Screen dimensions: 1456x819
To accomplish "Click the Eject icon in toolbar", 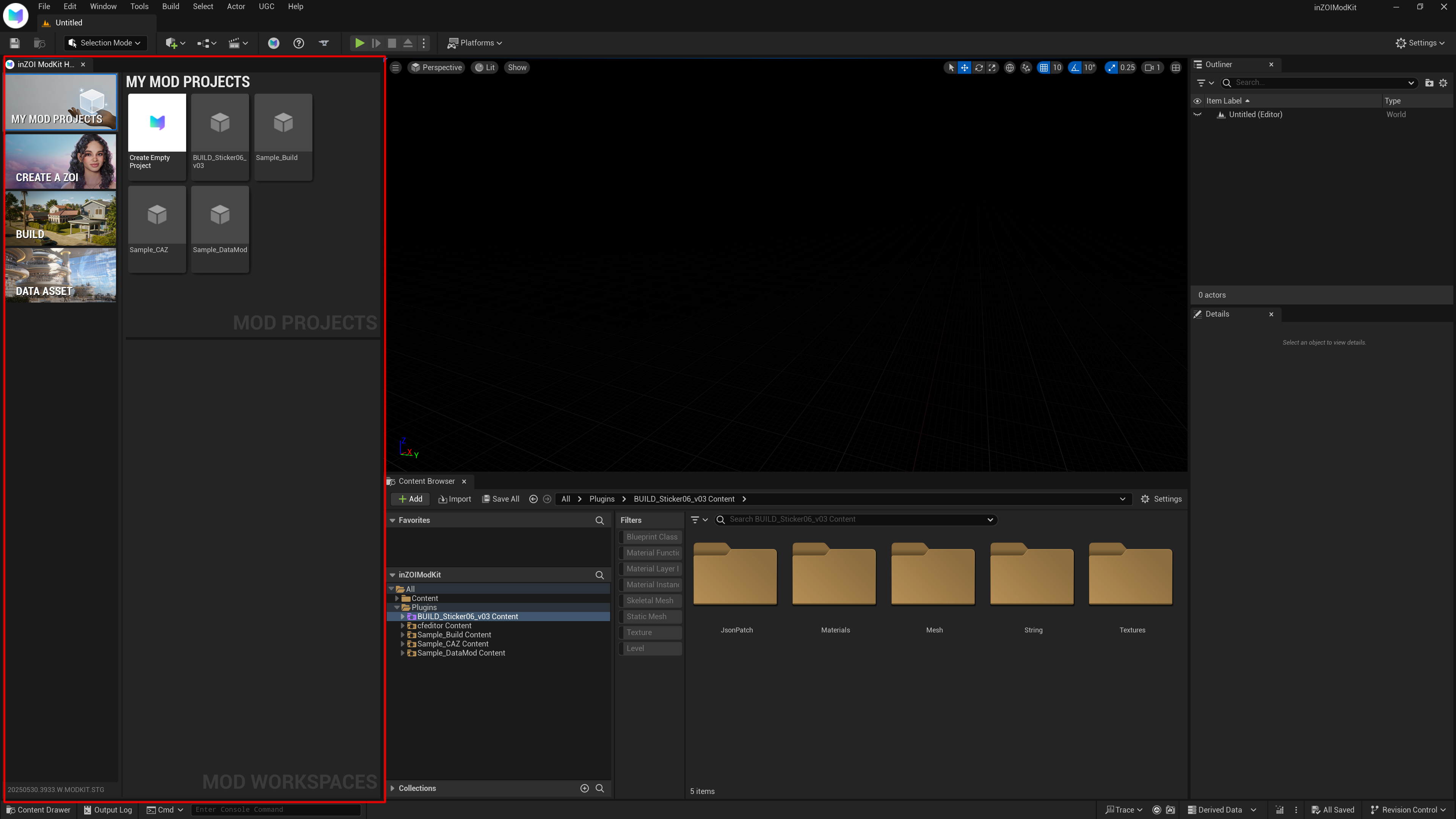I will 408,43.
